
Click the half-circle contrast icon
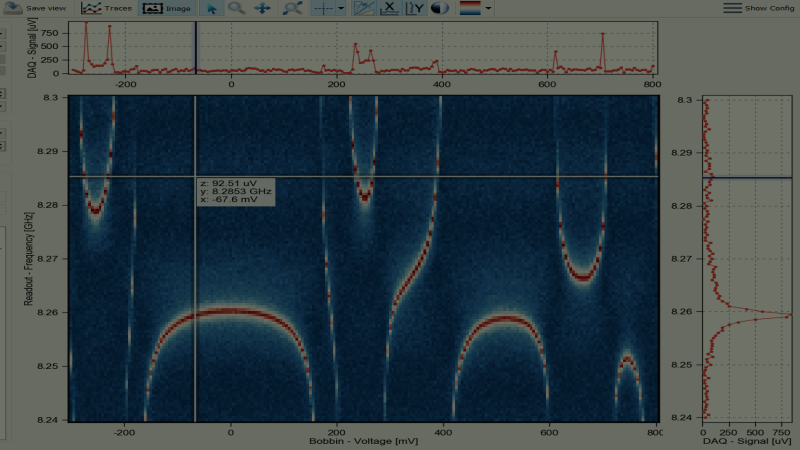pos(439,8)
